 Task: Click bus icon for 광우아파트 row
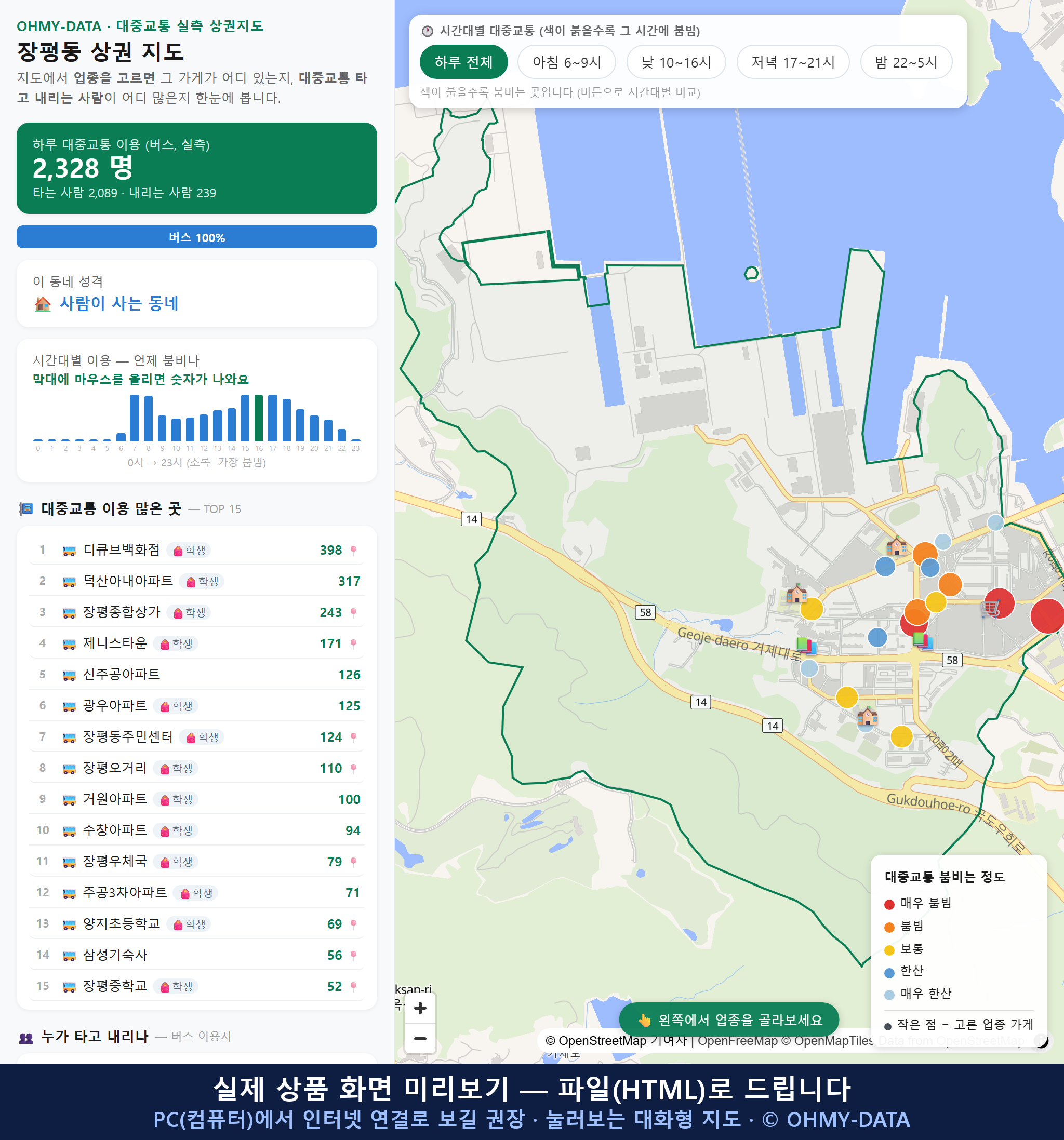(69, 706)
